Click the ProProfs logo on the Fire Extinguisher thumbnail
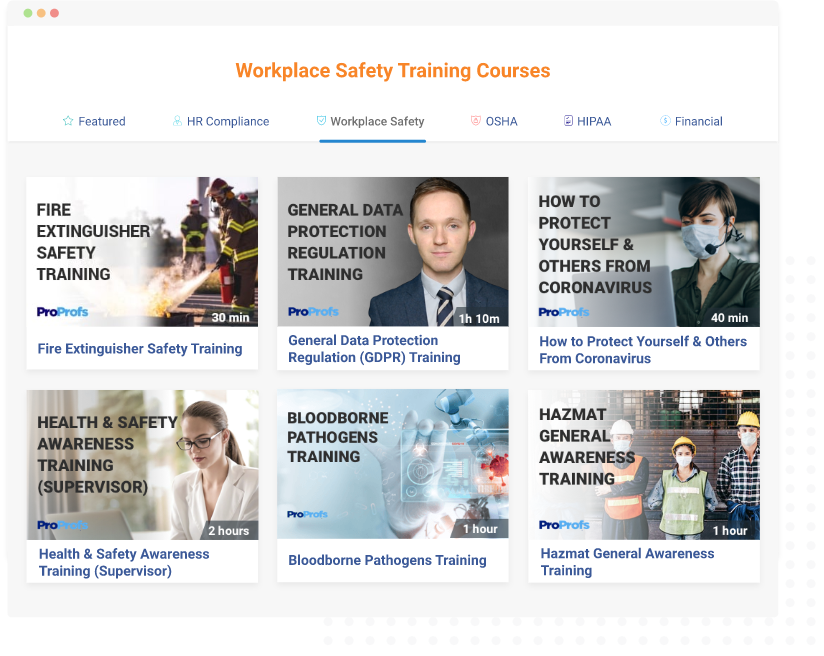Viewport: 824px width, 656px height. point(62,312)
